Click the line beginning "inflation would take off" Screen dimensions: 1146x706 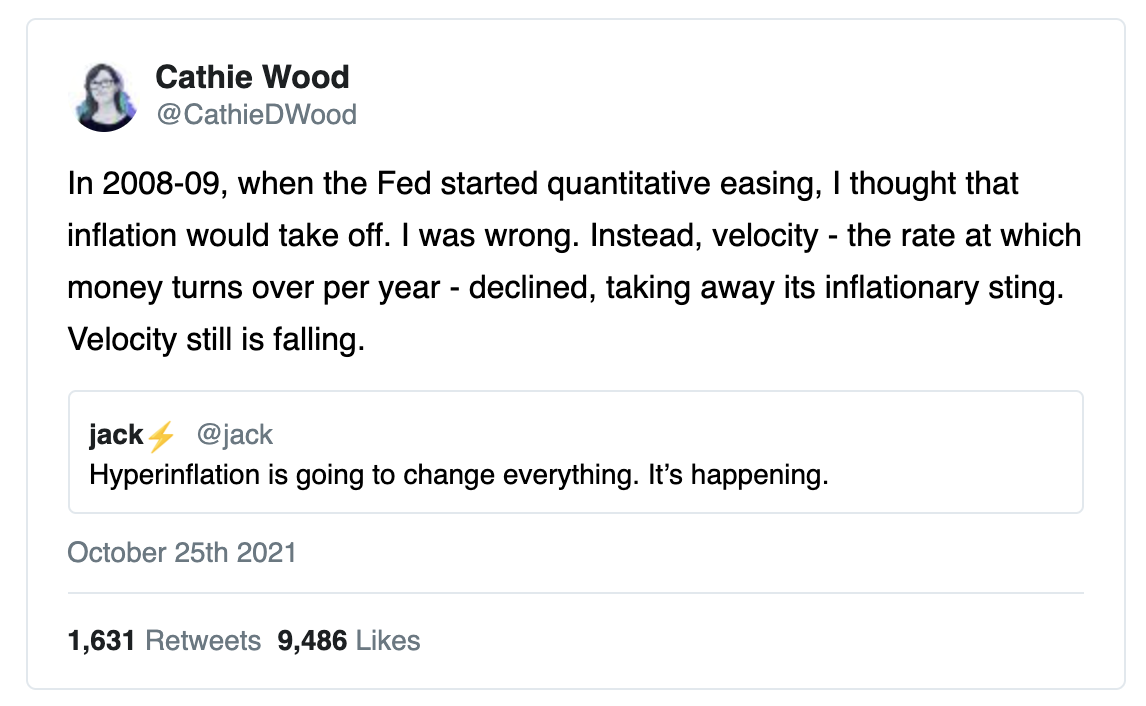tap(574, 235)
